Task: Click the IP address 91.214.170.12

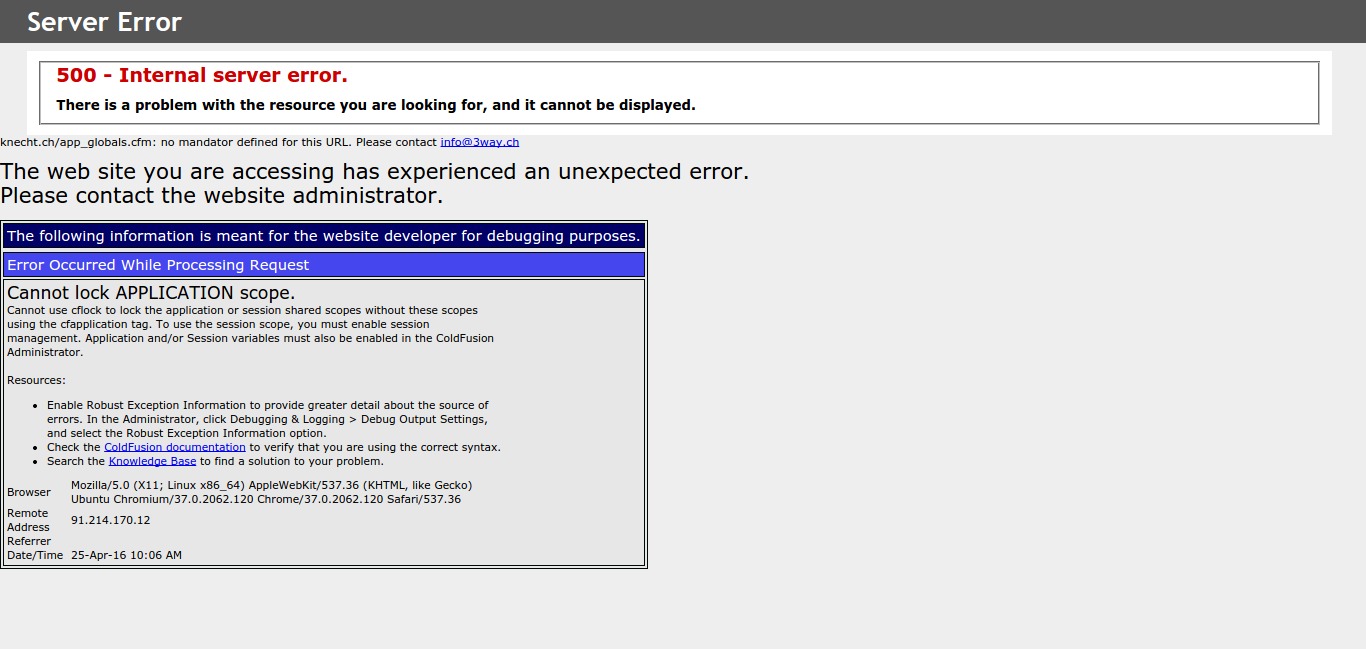Action: point(110,520)
